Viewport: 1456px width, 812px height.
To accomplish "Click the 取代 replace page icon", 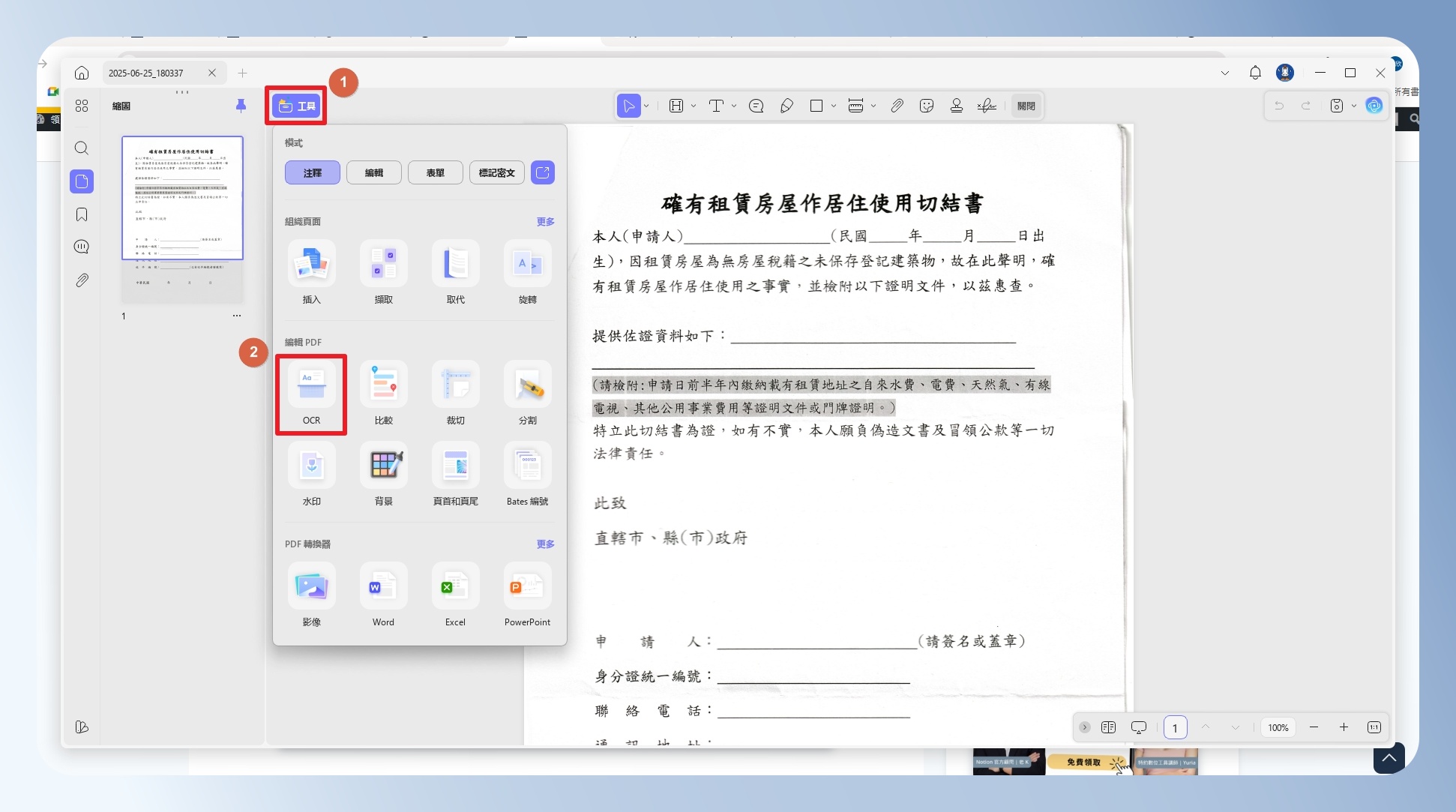I will [x=455, y=264].
